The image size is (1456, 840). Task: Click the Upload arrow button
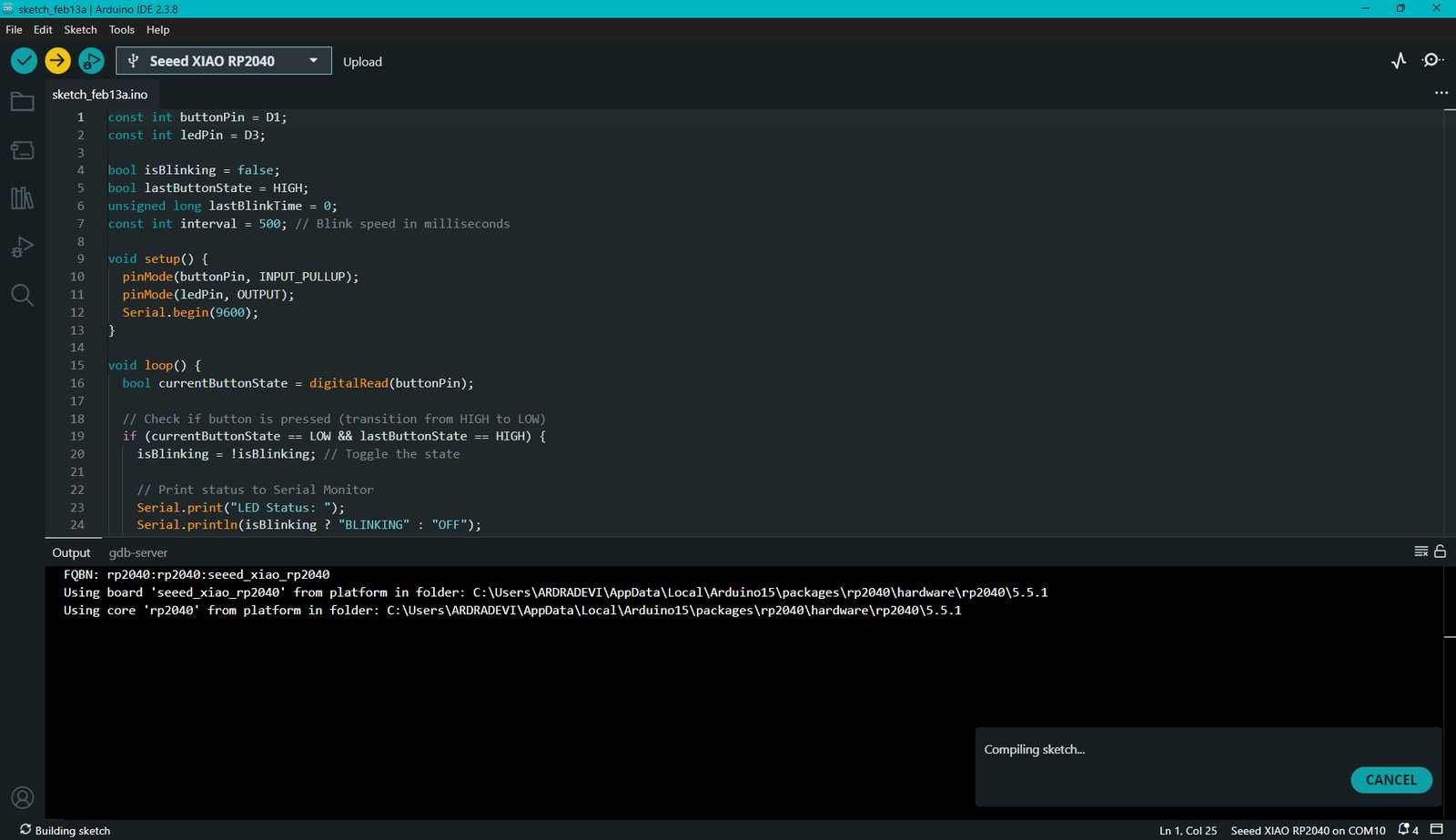pyautogui.click(x=57, y=61)
